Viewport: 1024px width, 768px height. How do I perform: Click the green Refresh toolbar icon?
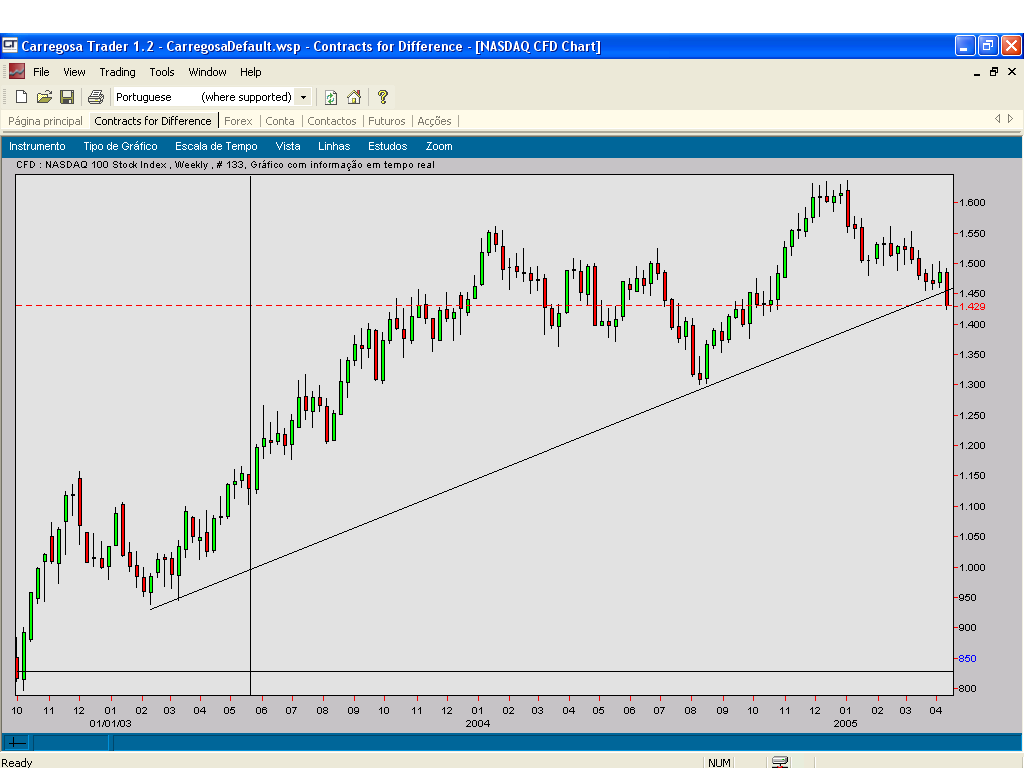pos(331,97)
